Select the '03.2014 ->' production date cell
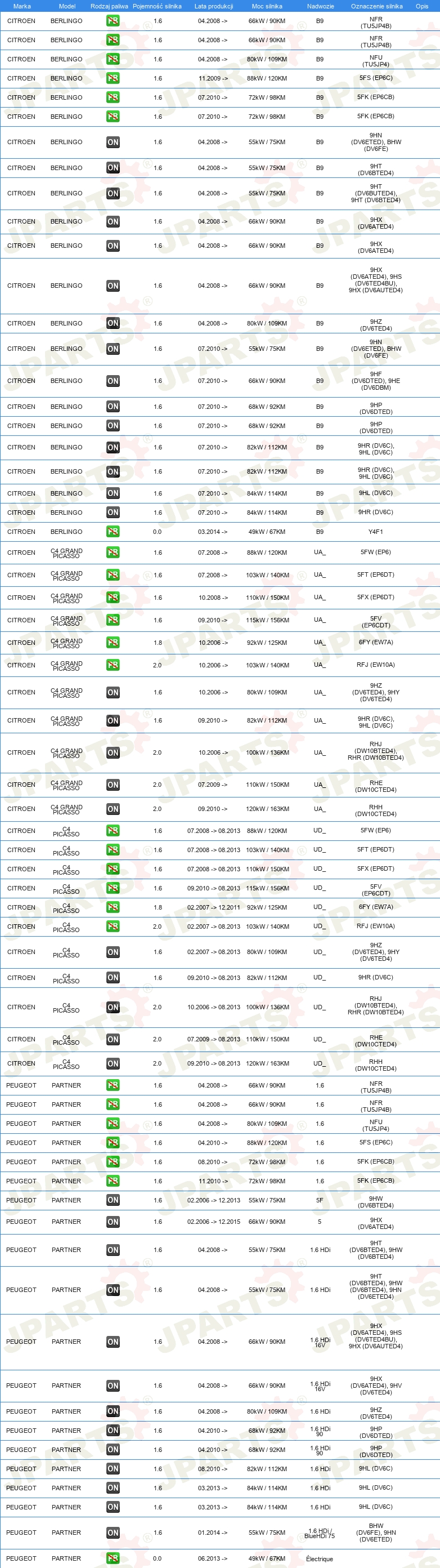440x1568 pixels. click(213, 532)
